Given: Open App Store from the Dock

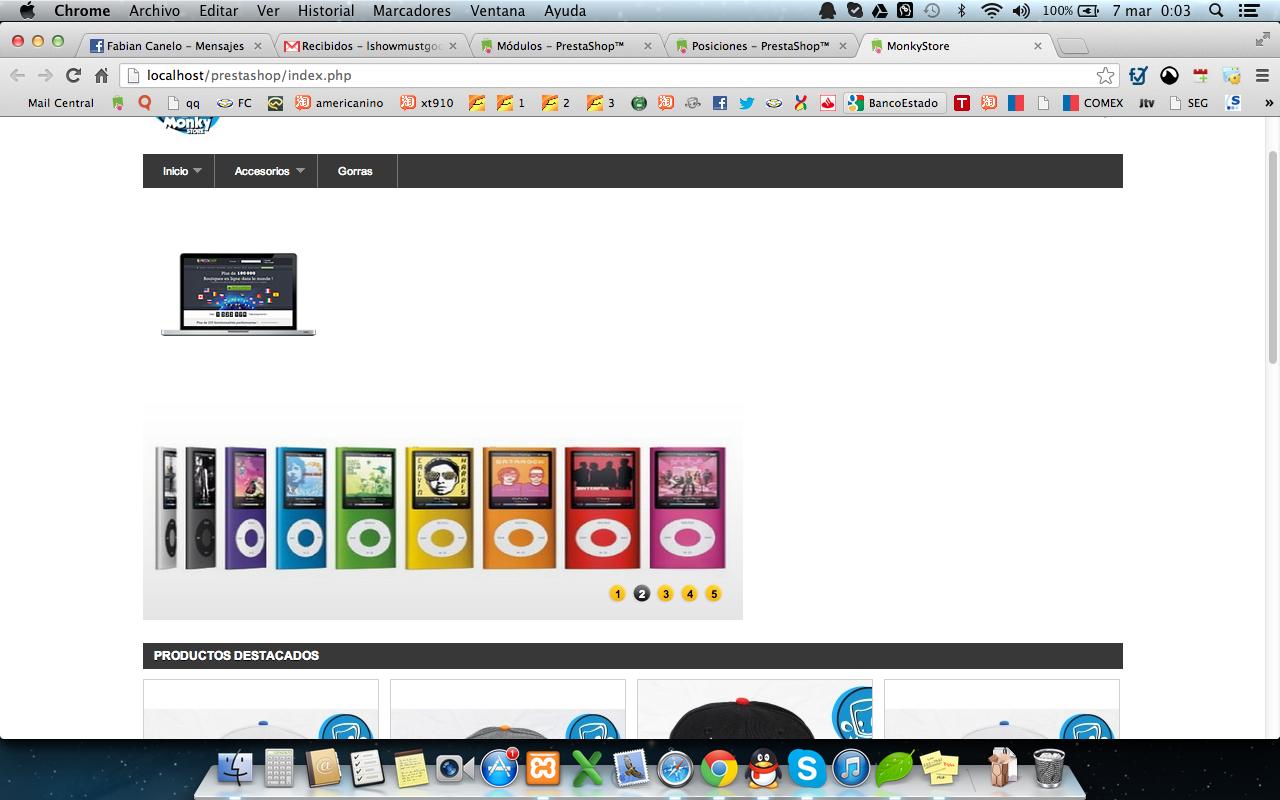Looking at the screenshot, I should (x=499, y=768).
